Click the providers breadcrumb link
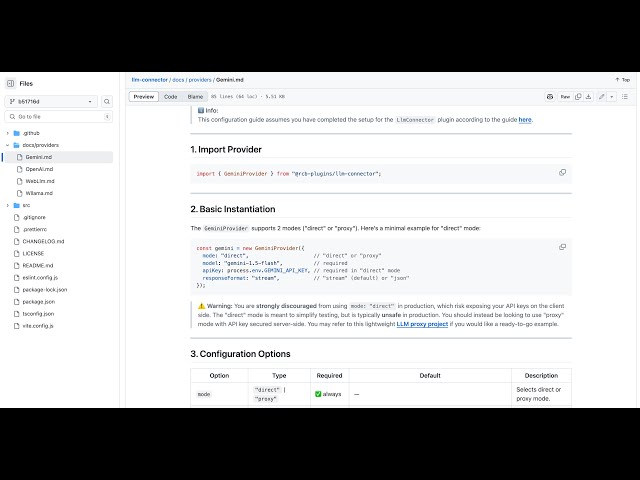This screenshot has width=640, height=480. tap(200, 80)
